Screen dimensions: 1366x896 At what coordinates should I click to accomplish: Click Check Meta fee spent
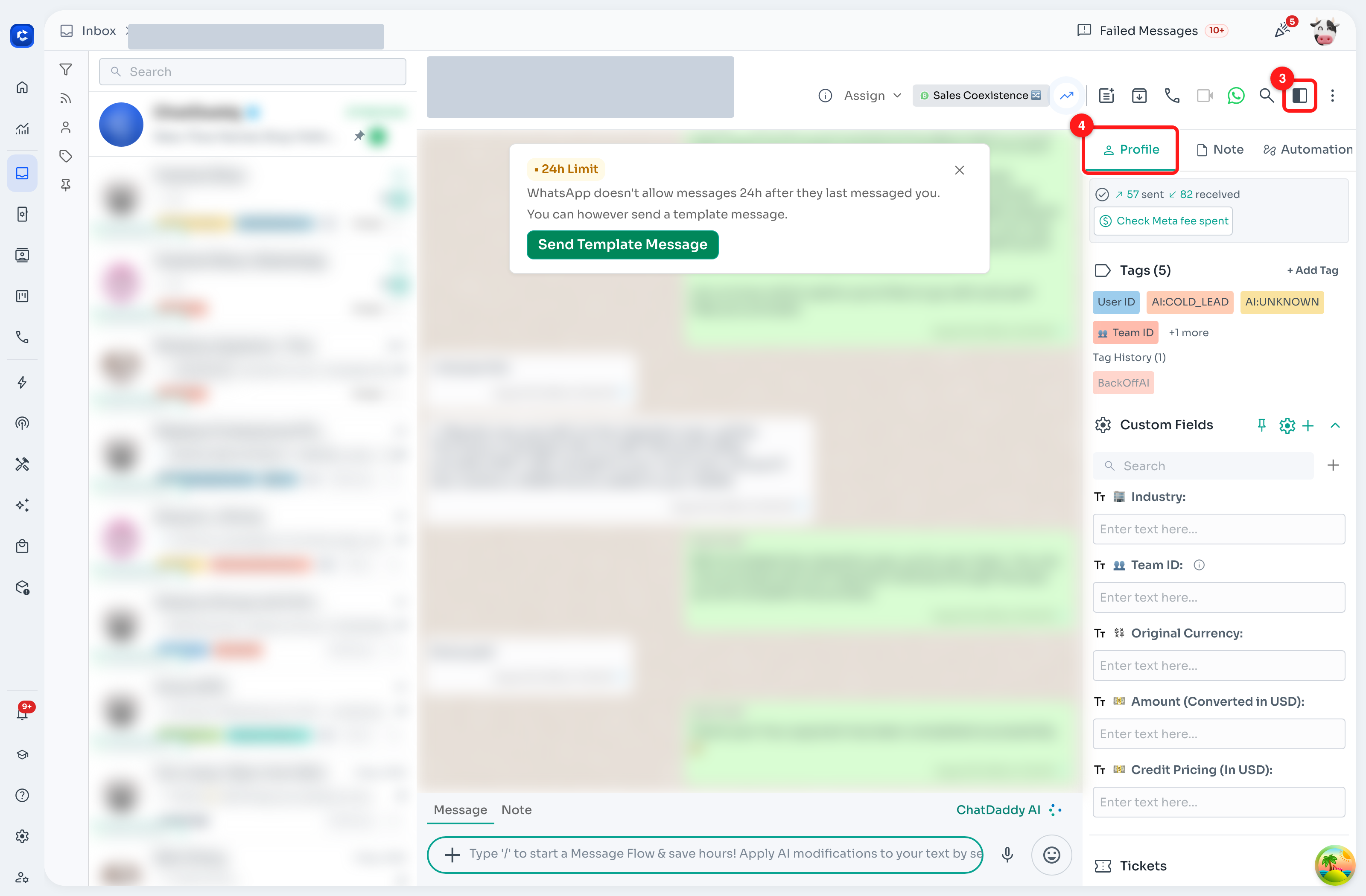[x=1163, y=220]
